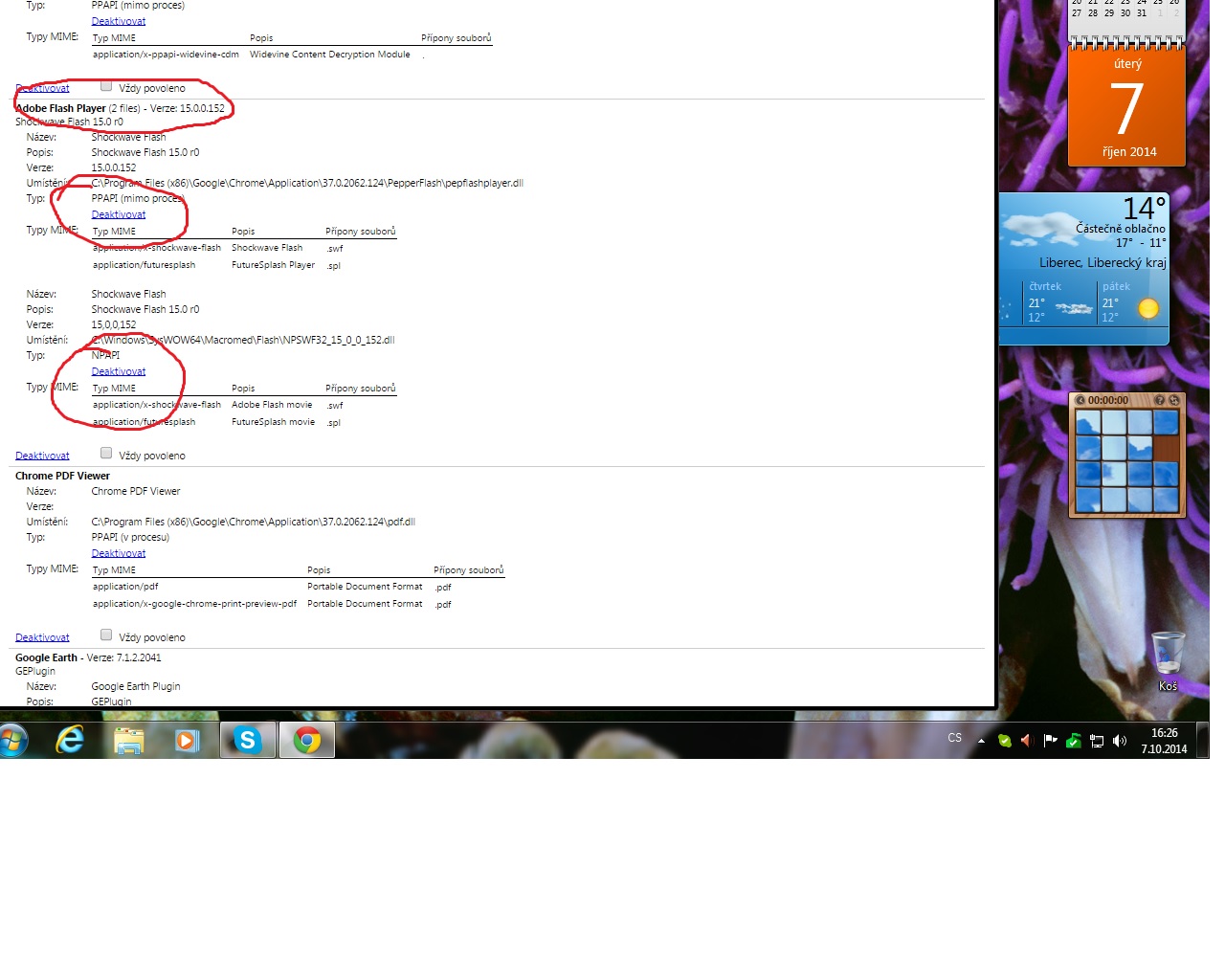Click the orange calendar day page showing 7
This screenshot has width=1225, height=980.
coord(1127,107)
